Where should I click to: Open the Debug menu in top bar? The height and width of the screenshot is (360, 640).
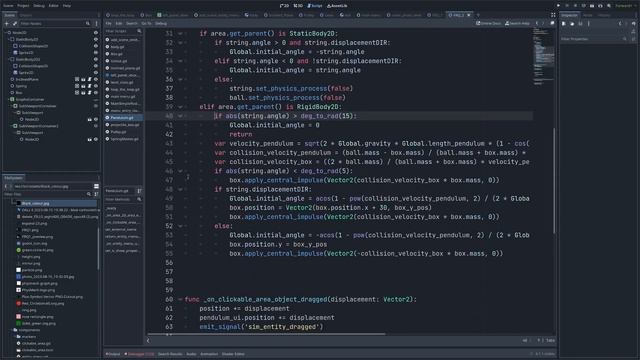coord(39,6)
